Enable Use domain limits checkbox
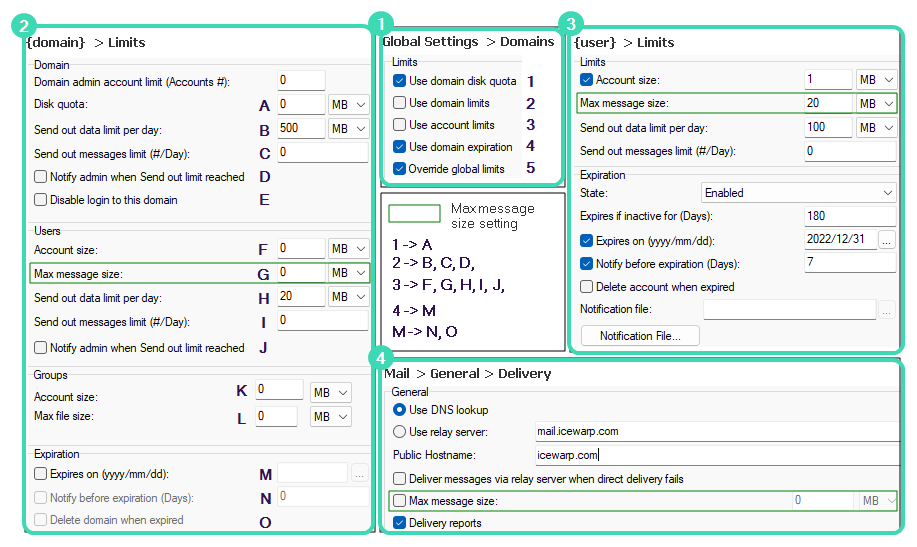 pyautogui.click(x=399, y=103)
